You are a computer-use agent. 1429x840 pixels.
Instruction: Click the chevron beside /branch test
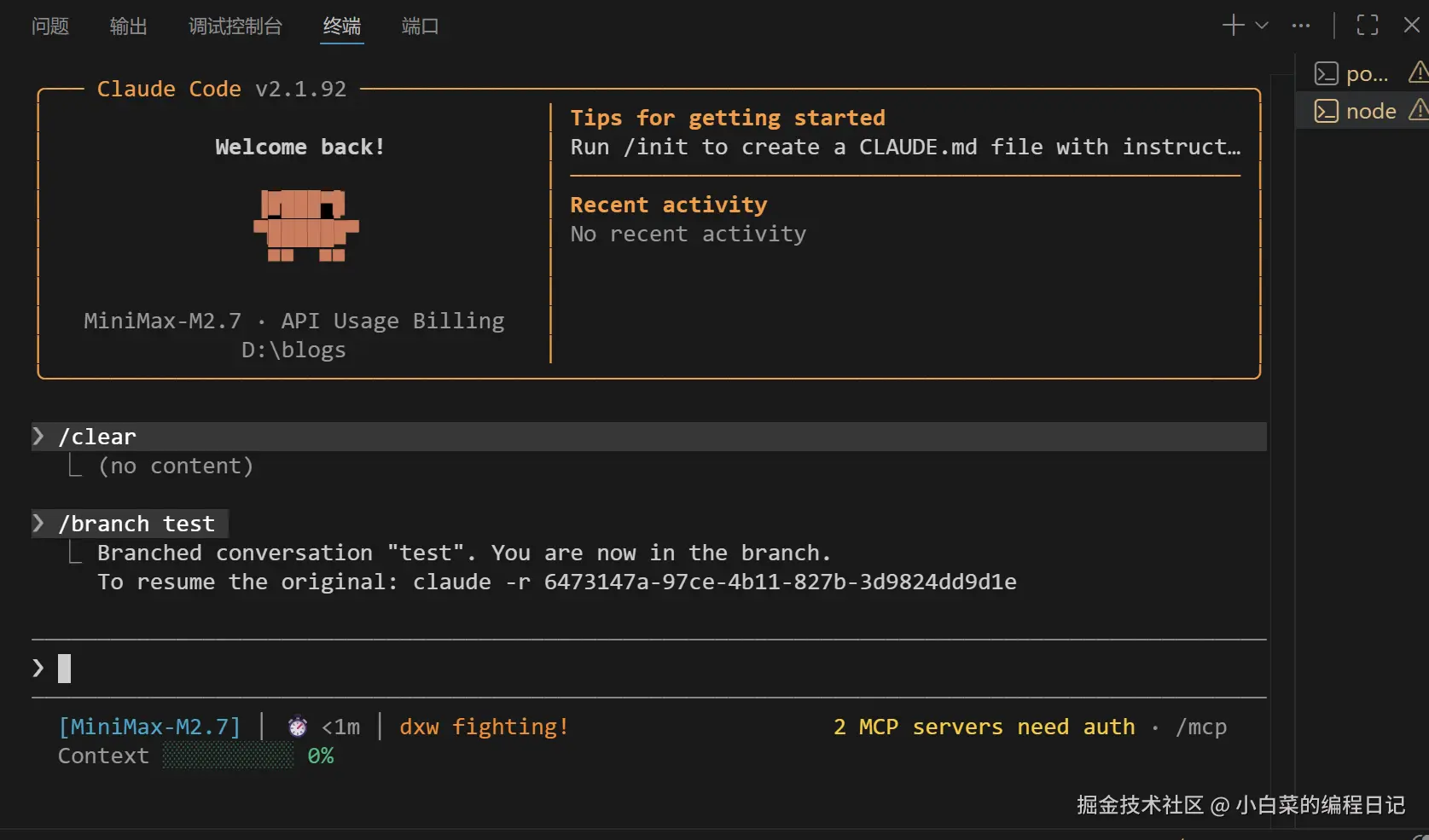point(38,524)
